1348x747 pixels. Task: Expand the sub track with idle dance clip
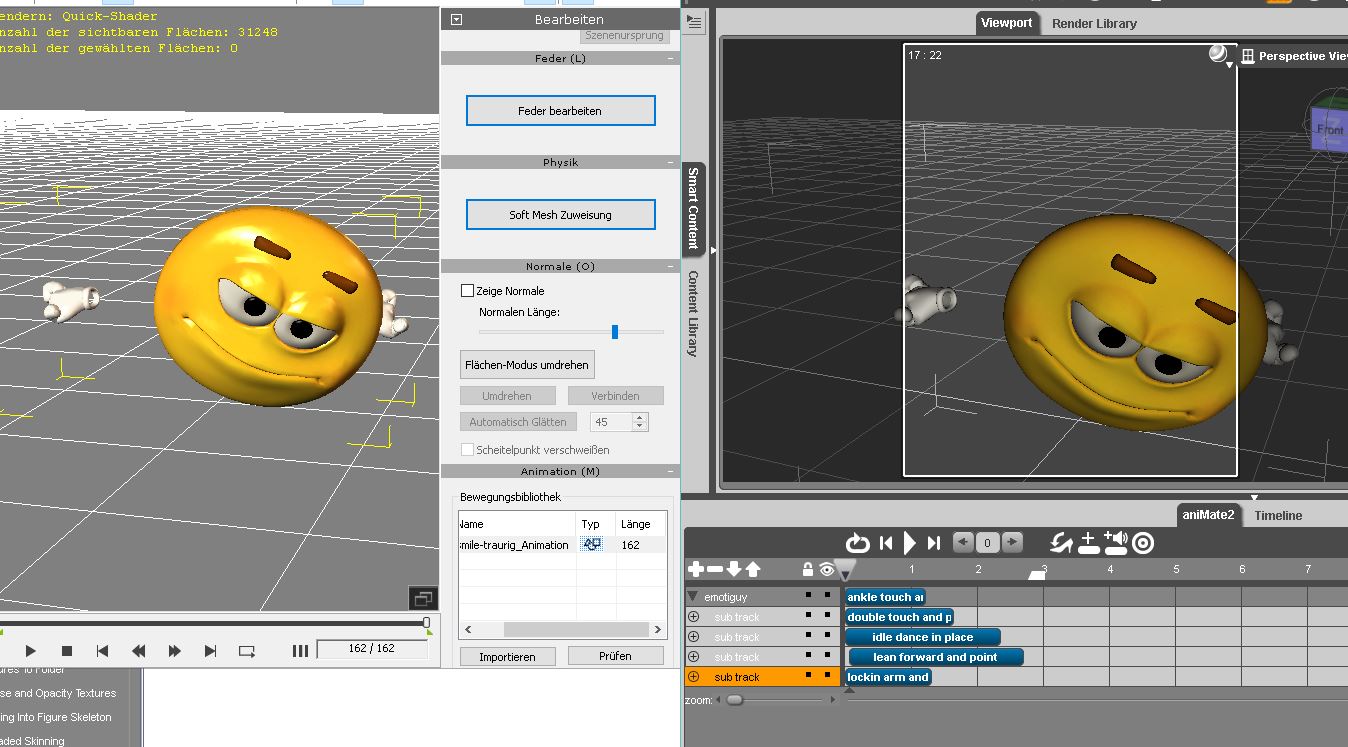coord(693,637)
